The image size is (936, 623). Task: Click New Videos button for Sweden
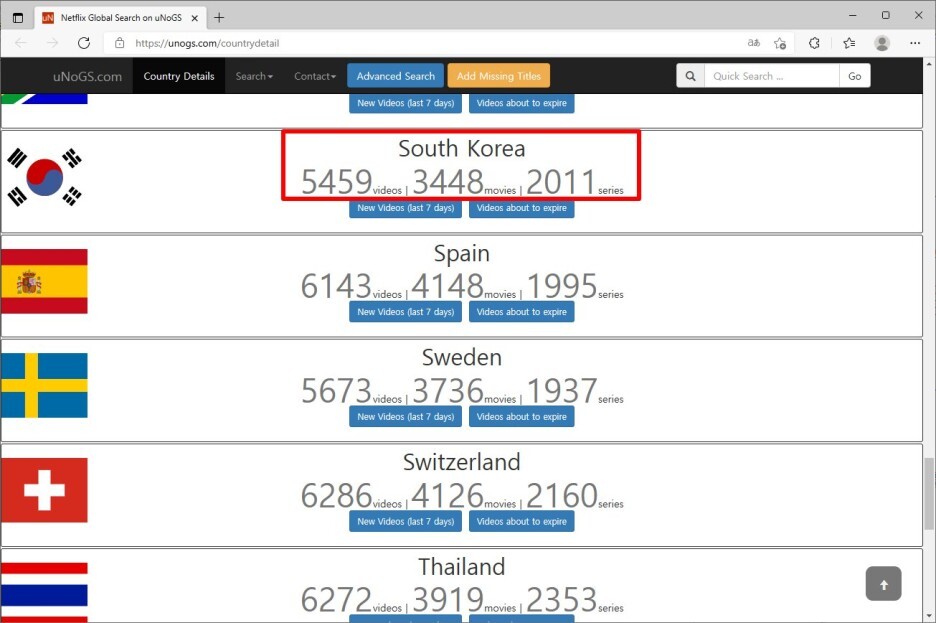(405, 417)
